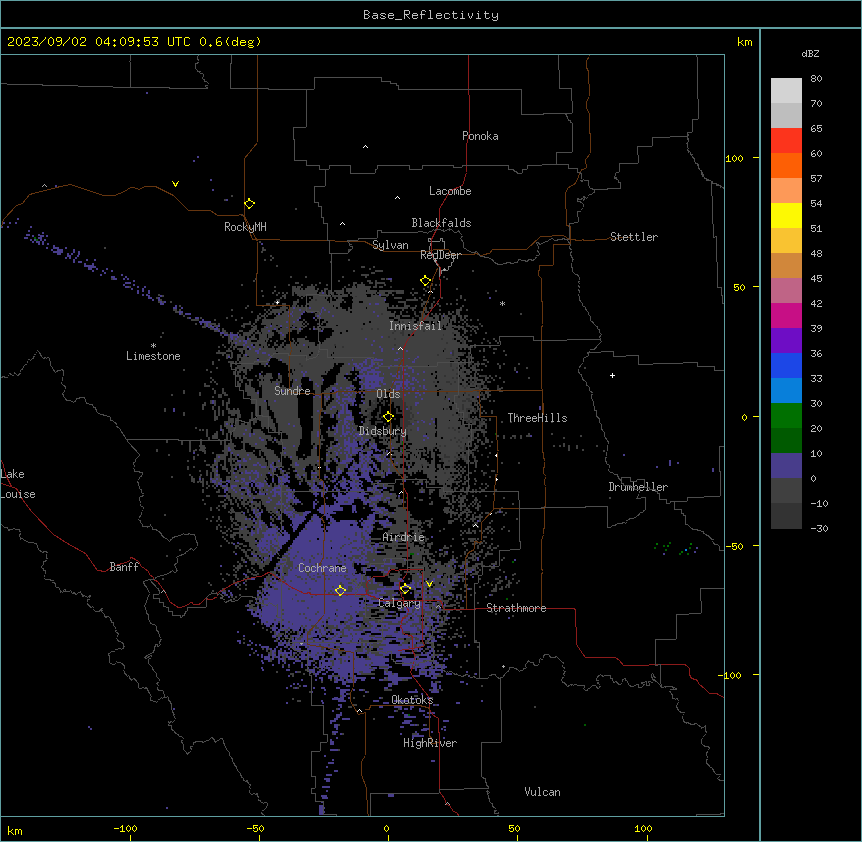Click the RockyMH label
Viewport: 862px width, 842px height.
[245, 227]
